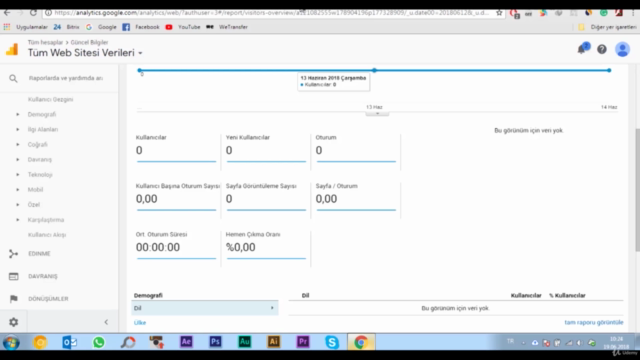Open the Bitrix bookmark
640x360 pixels.
point(67,27)
